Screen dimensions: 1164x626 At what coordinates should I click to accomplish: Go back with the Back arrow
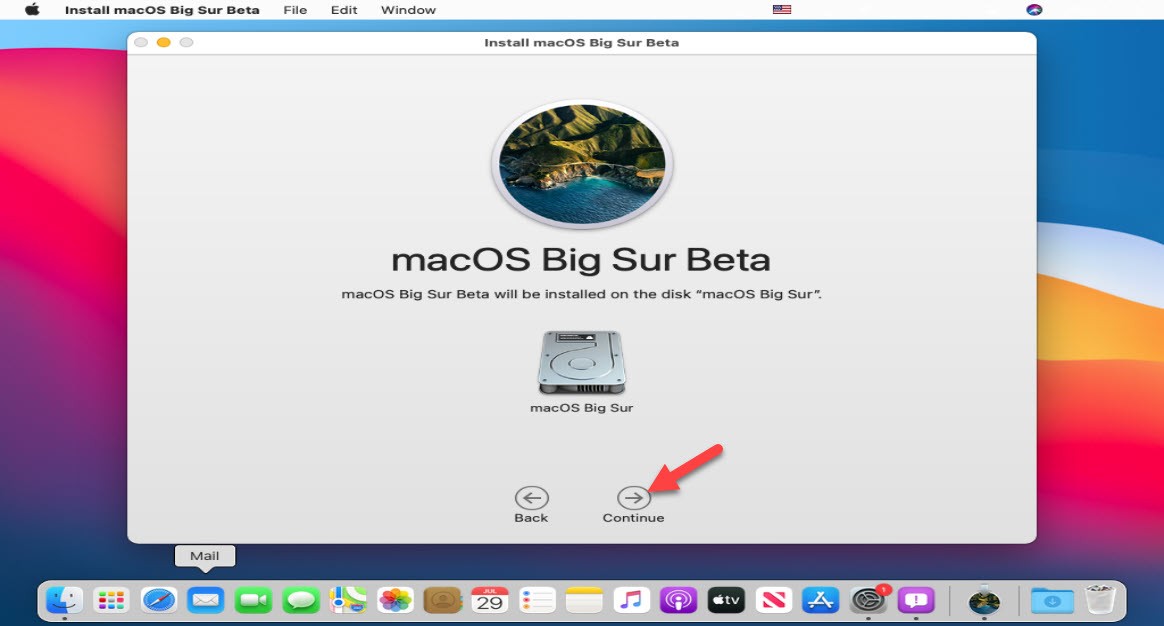point(531,498)
